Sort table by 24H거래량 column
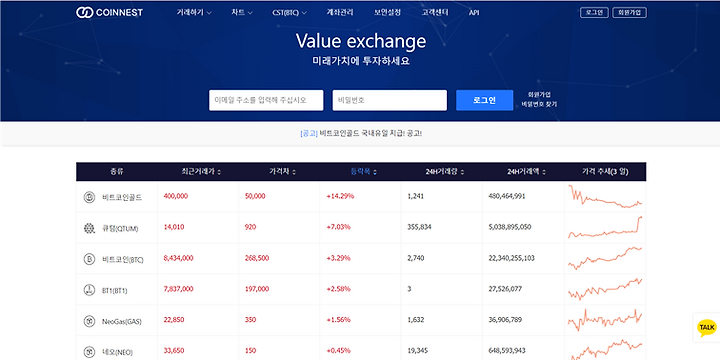The height and width of the screenshot is (360, 720). (x=444, y=172)
